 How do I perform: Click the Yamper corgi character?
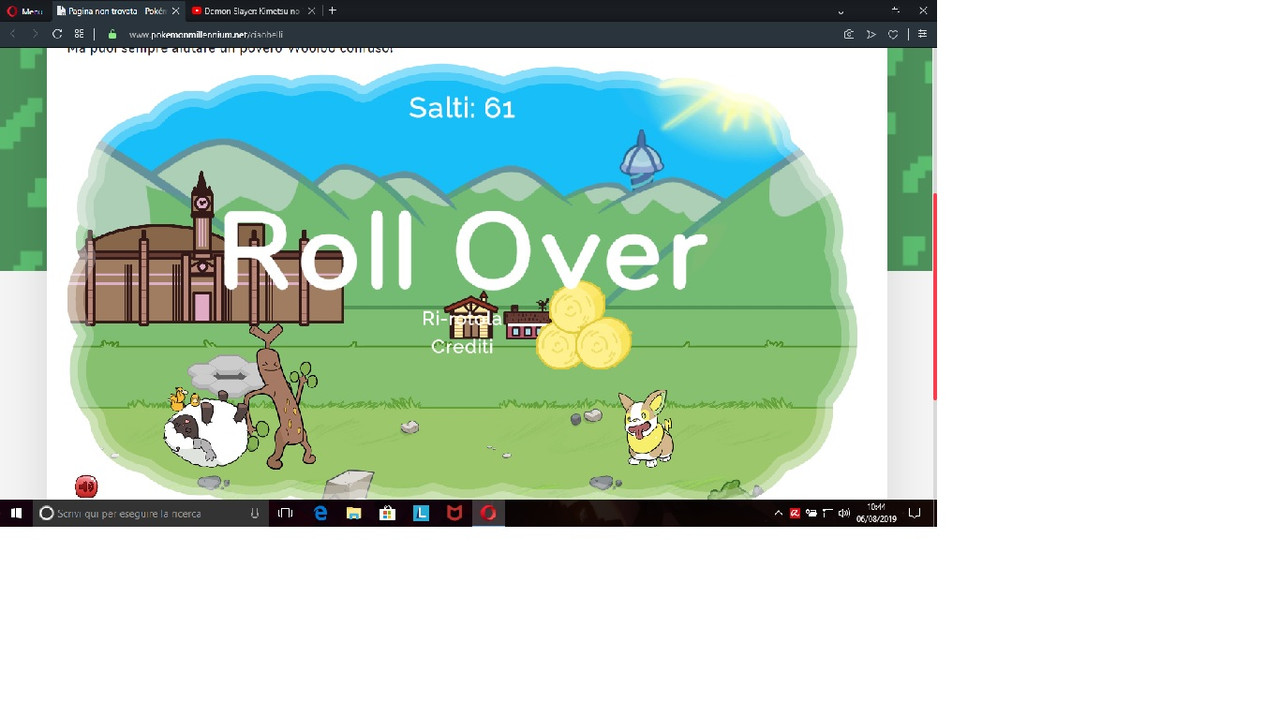click(646, 428)
